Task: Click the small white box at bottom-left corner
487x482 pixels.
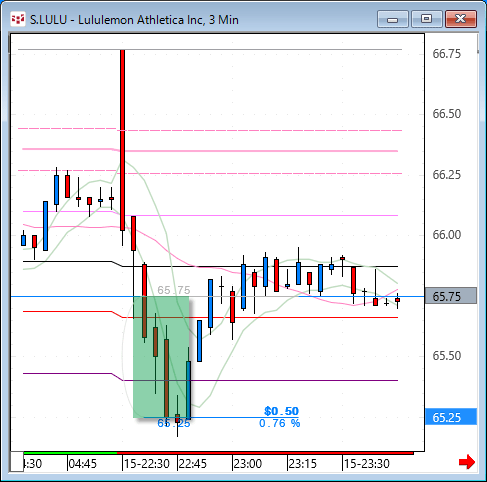Action: pos(17,462)
